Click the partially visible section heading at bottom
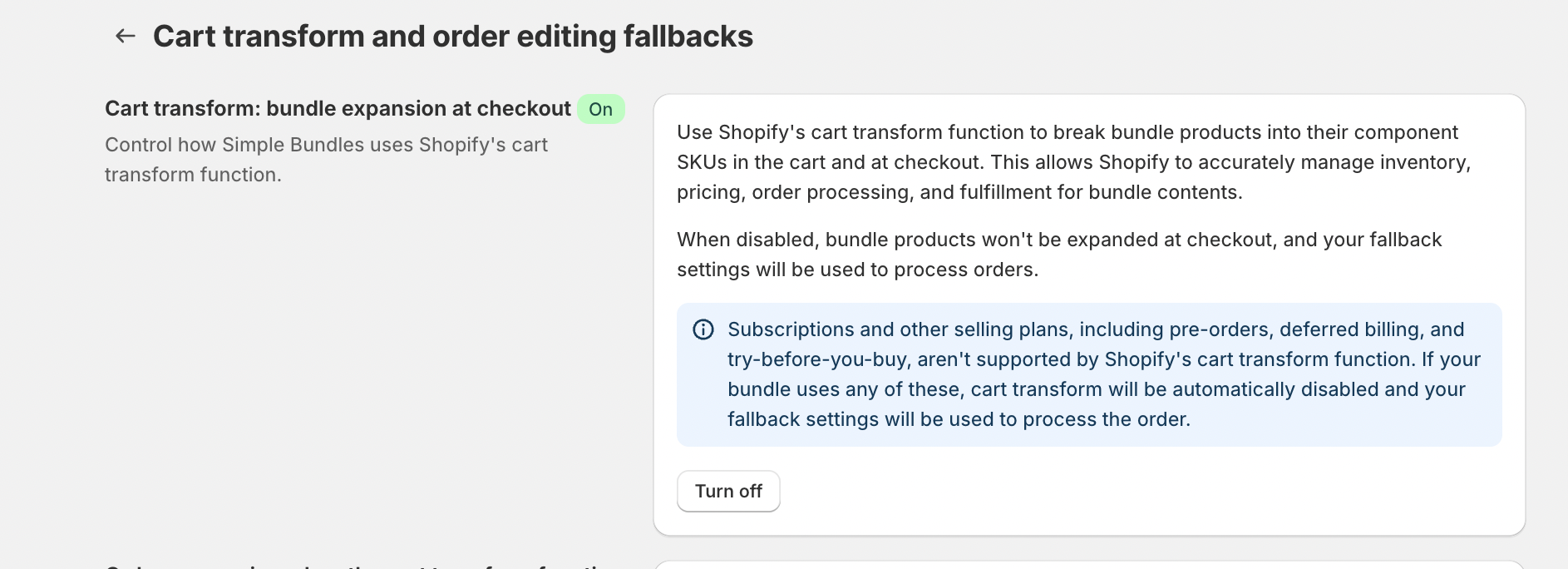This screenshot has width=1568, height=569. 366,565
